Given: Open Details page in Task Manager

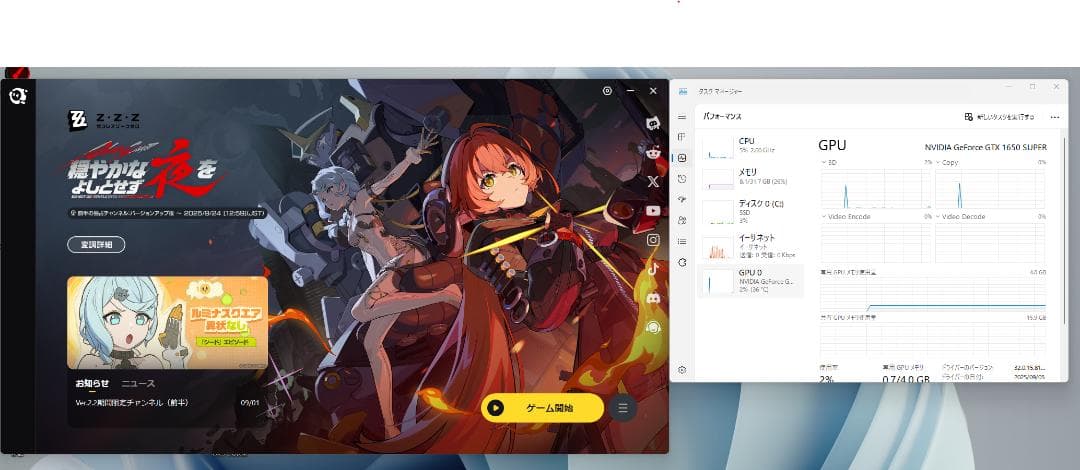Looking at the screenshot, I should [x=682, y=241].
